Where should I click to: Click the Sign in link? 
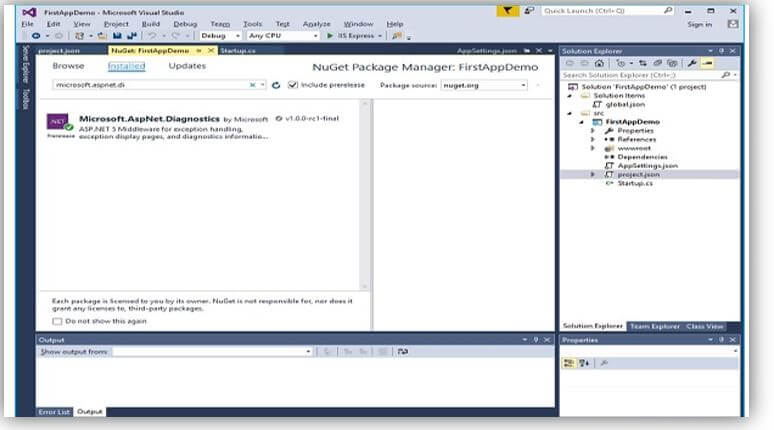click(699, 24)
